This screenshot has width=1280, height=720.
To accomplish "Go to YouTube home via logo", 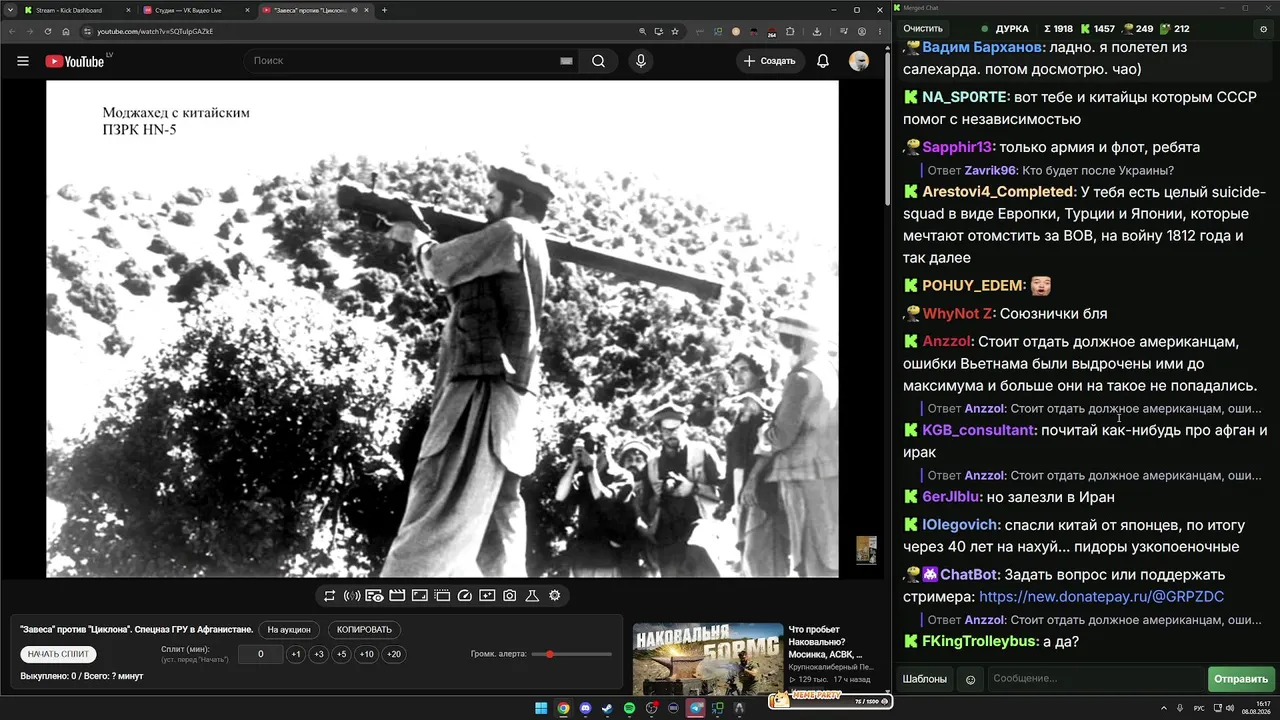I will (x=75, y=61).
